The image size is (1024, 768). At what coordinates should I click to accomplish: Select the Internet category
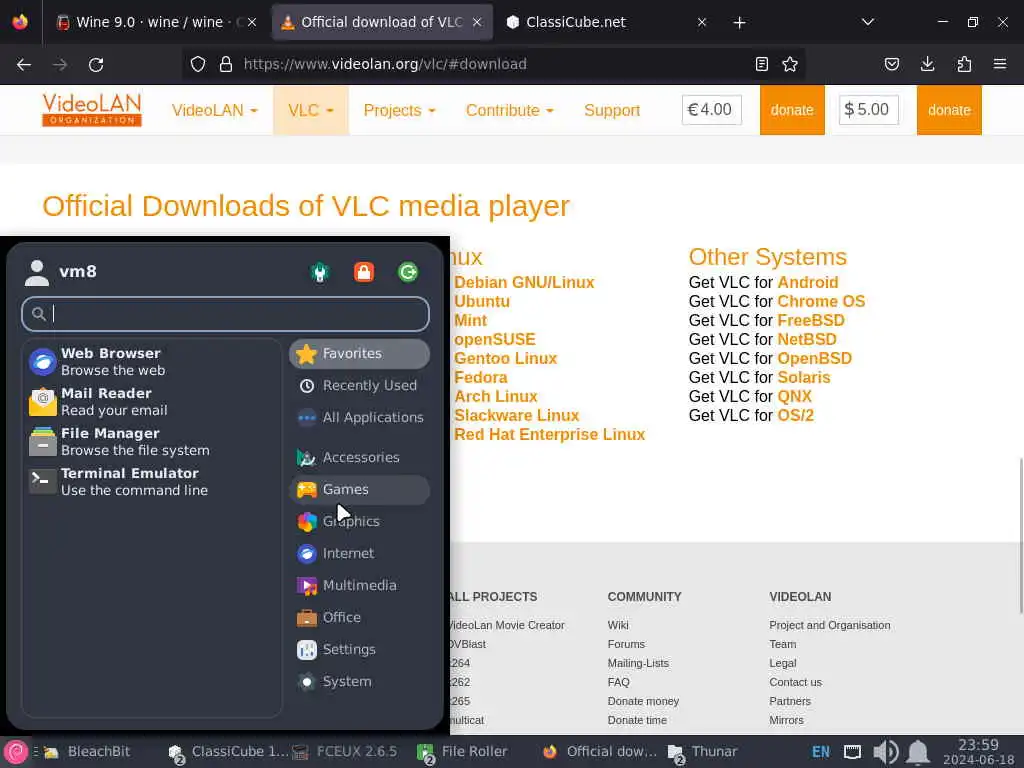[x=359, y=553]
